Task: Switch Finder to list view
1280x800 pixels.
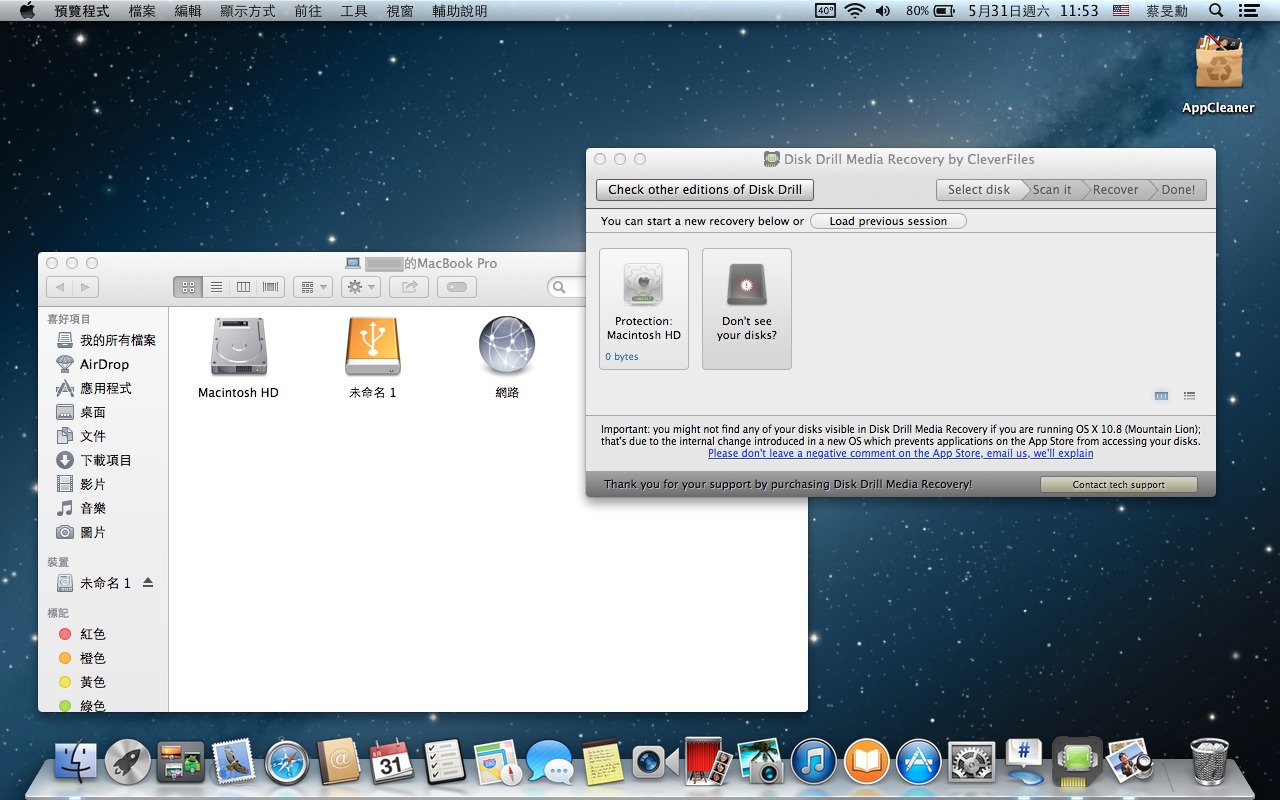Action: (x=216, y=287)
